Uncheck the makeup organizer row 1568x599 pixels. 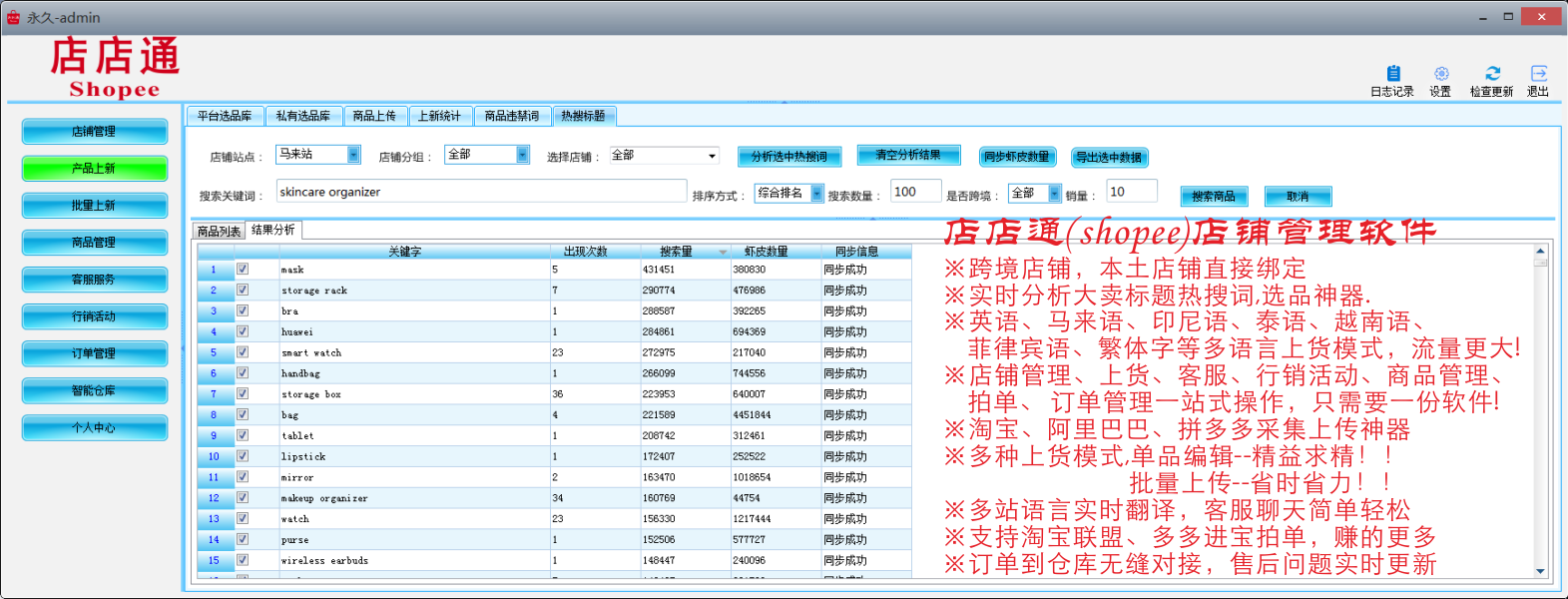click(x=242, y=497)
